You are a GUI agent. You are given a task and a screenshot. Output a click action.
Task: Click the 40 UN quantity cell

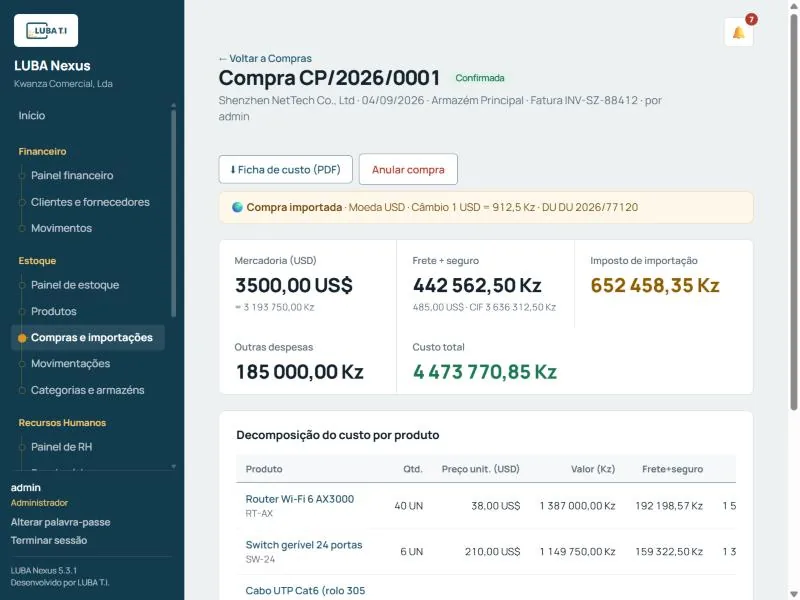coord(409,506)
